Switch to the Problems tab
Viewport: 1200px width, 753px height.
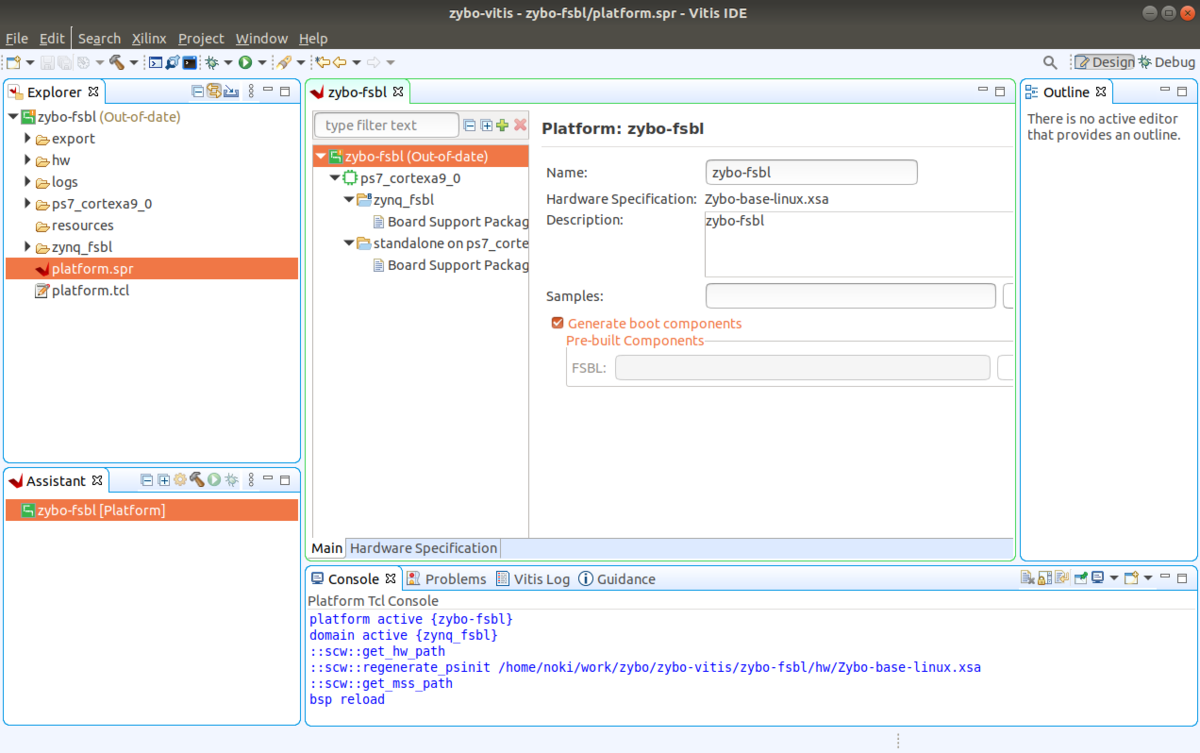[x=447, y=579]
